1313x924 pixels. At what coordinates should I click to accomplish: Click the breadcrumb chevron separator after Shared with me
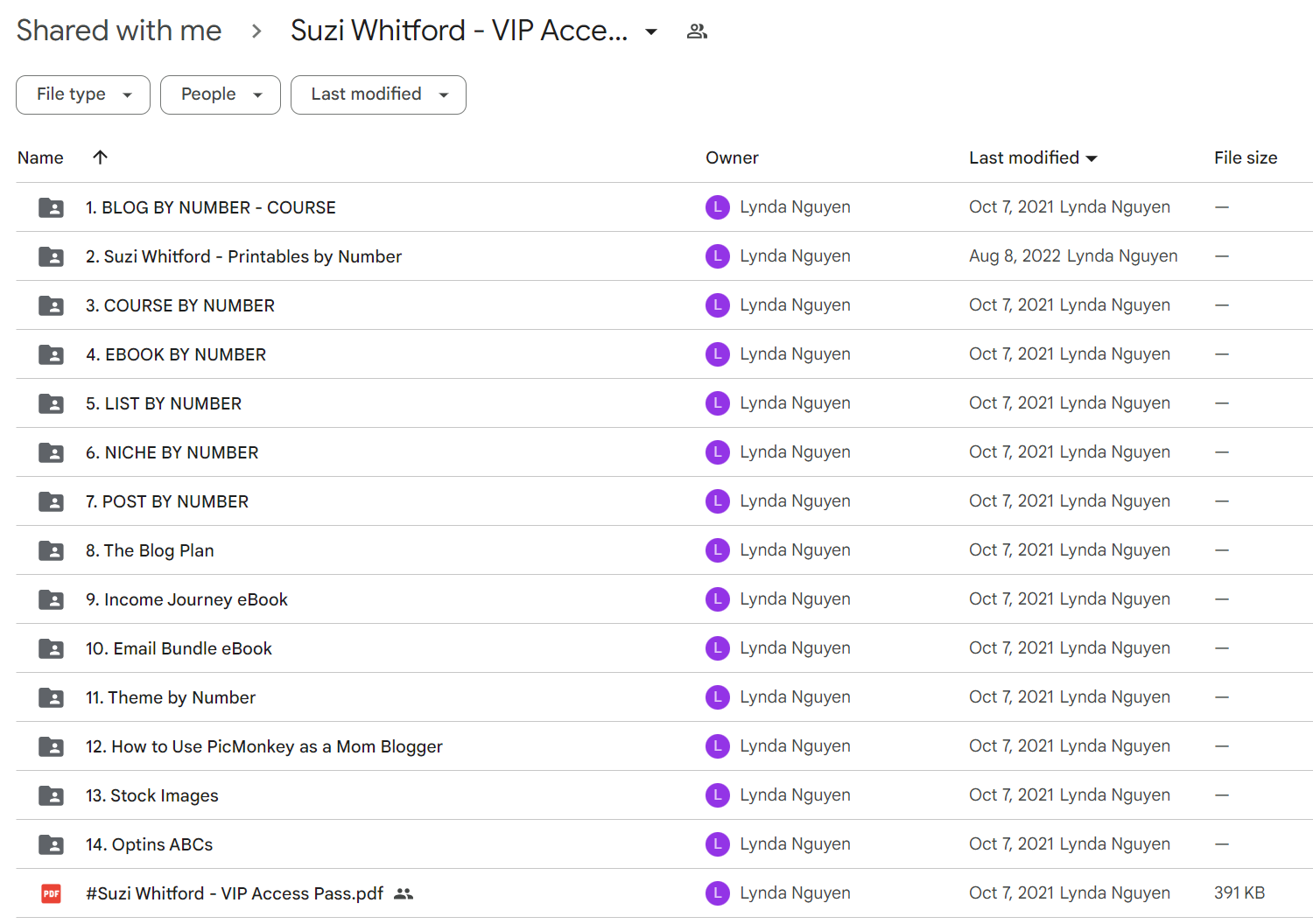point(256,31)
